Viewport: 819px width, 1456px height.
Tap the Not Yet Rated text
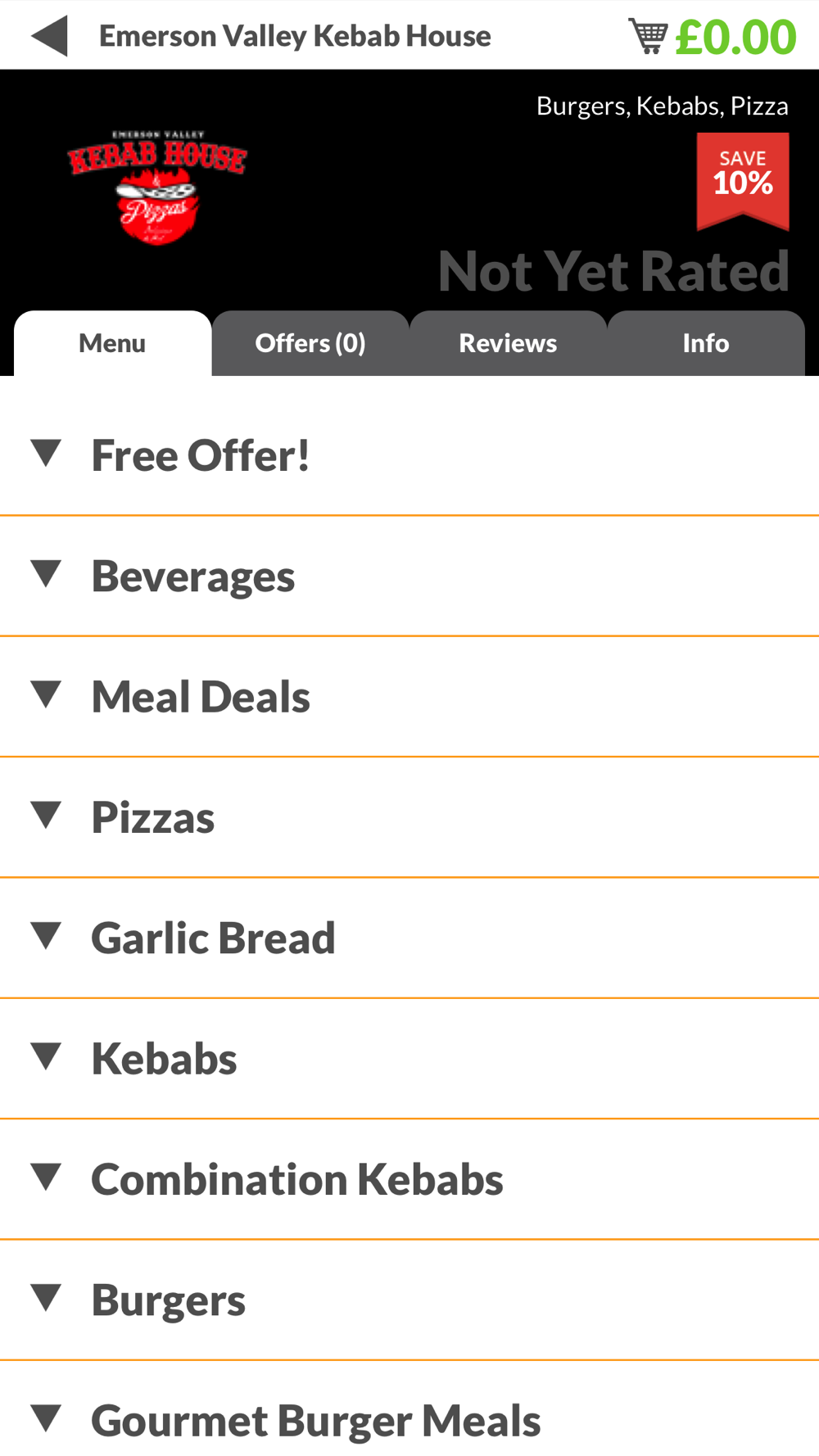tap(613, 271)
